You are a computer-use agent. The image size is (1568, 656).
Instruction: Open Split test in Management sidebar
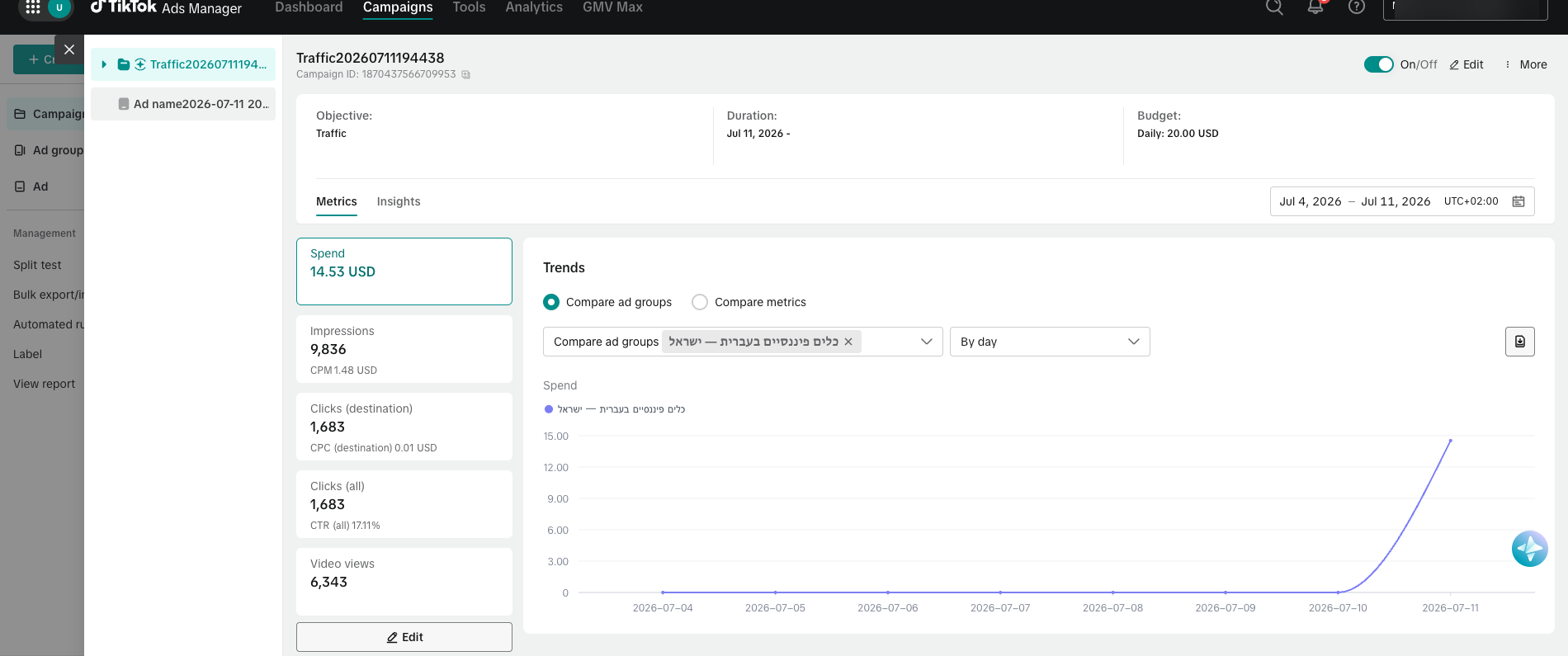pos(37,265)
